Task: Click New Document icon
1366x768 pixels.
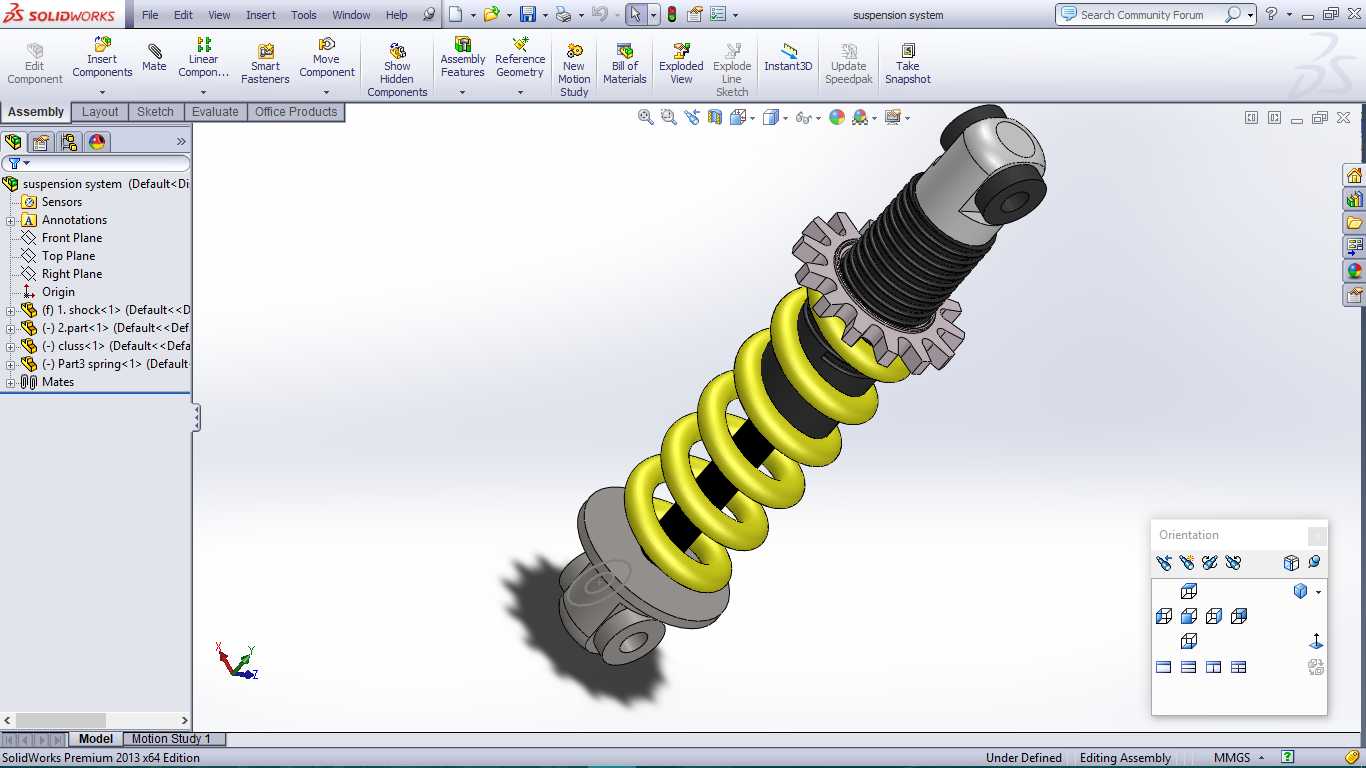Action: click(x=455, y=14)
